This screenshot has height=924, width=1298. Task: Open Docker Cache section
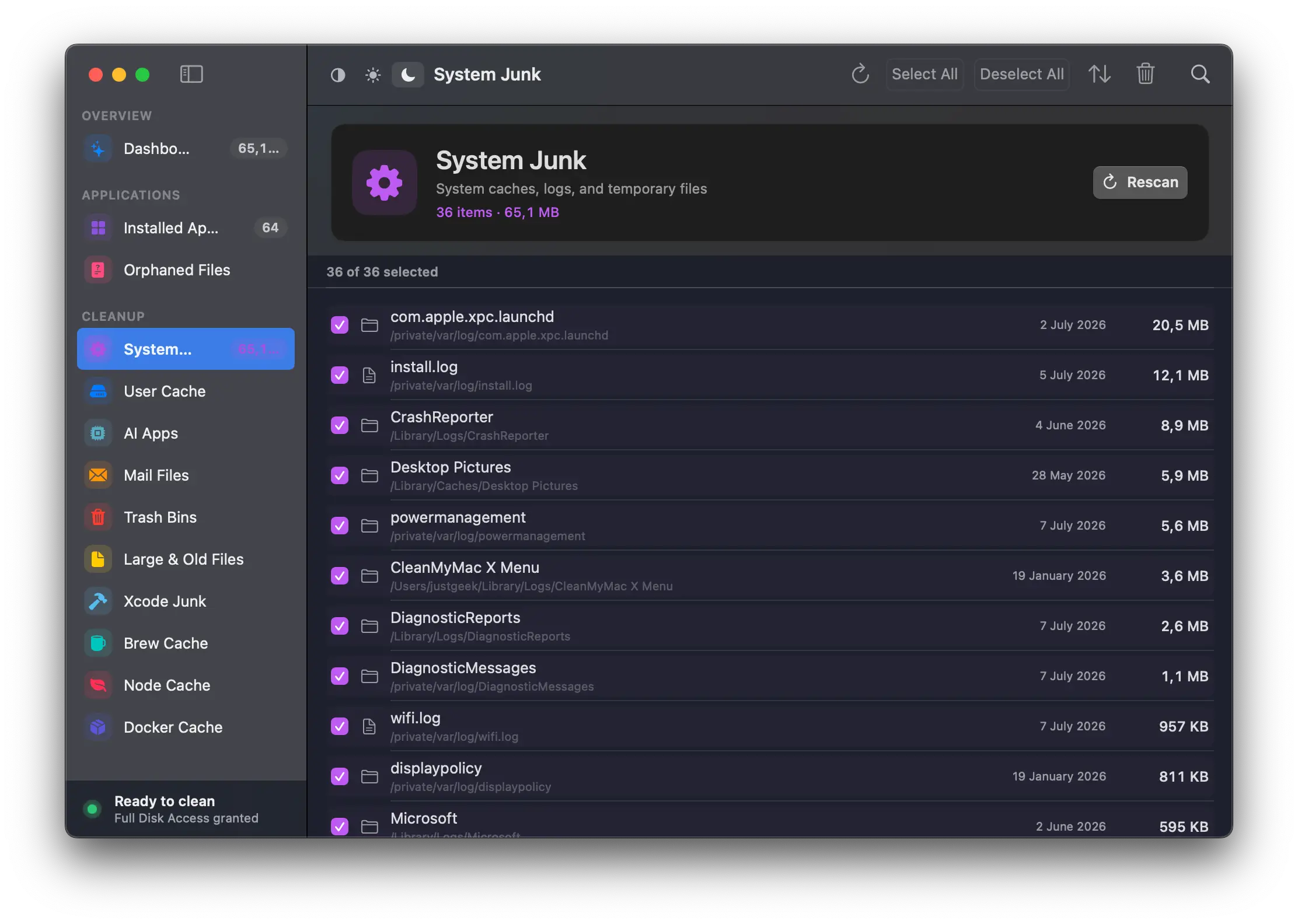(186, 727)
